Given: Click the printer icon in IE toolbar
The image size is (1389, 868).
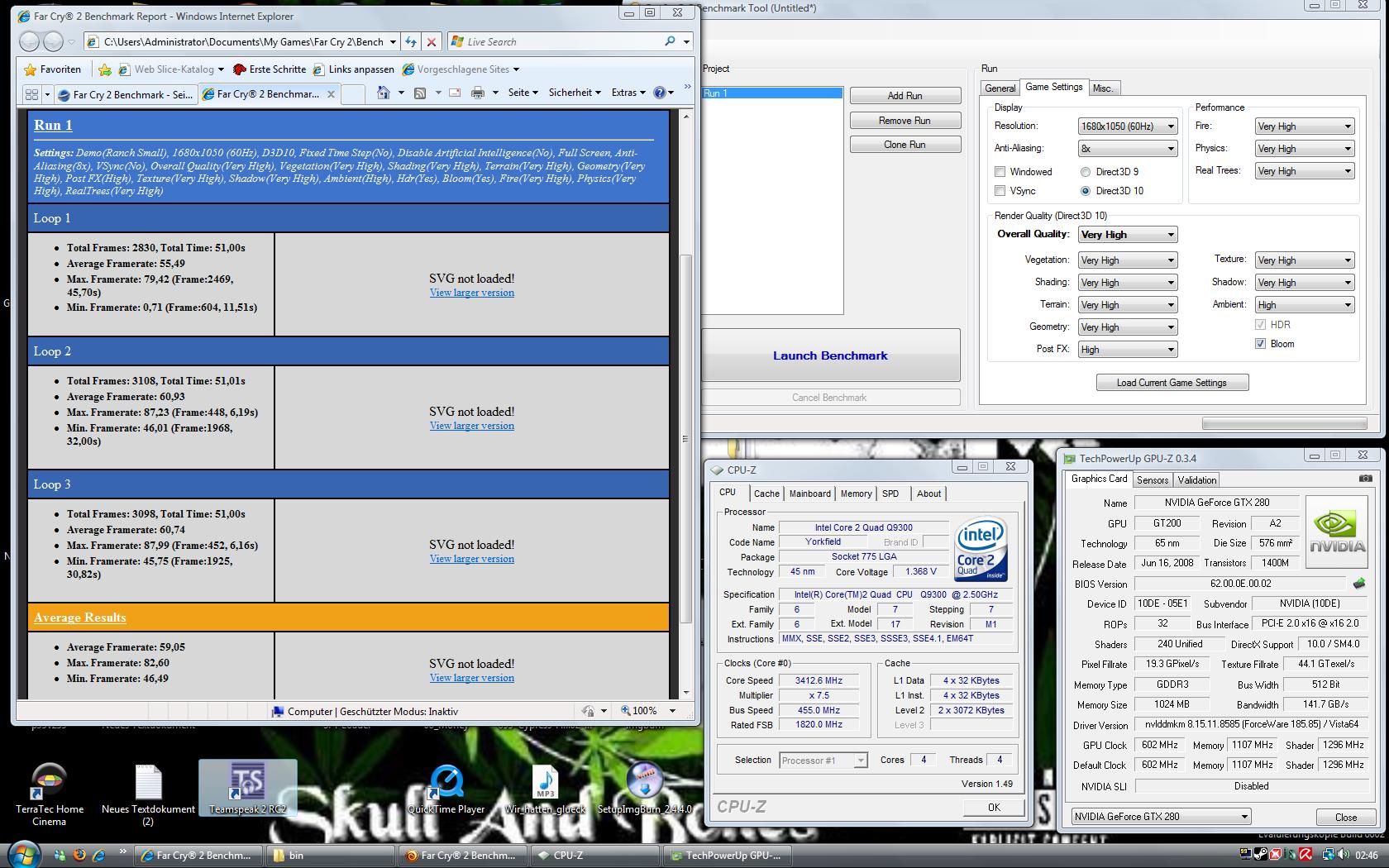Looking at the screenshot, I should point(477,93).
